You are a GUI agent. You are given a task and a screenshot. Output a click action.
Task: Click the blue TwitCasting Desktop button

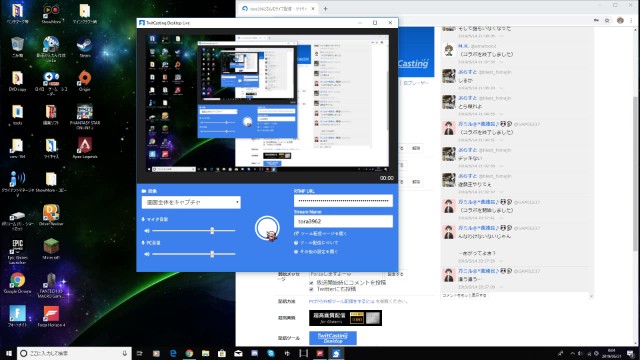point(333,338)
